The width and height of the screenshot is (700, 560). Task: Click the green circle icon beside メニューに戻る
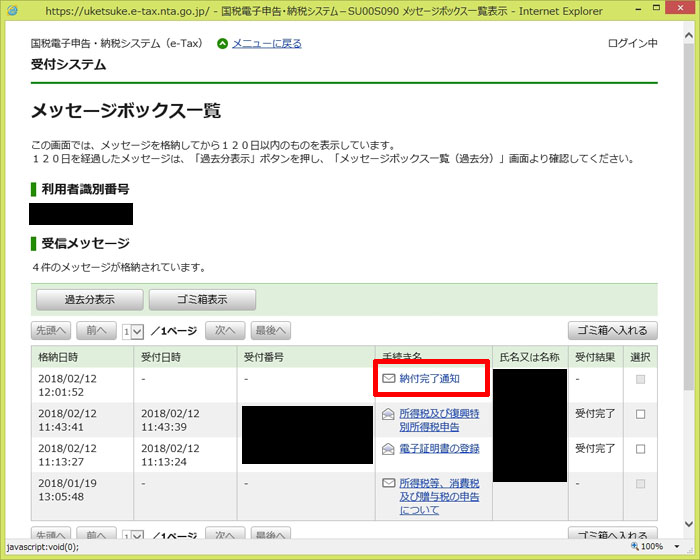click(222, 44)
